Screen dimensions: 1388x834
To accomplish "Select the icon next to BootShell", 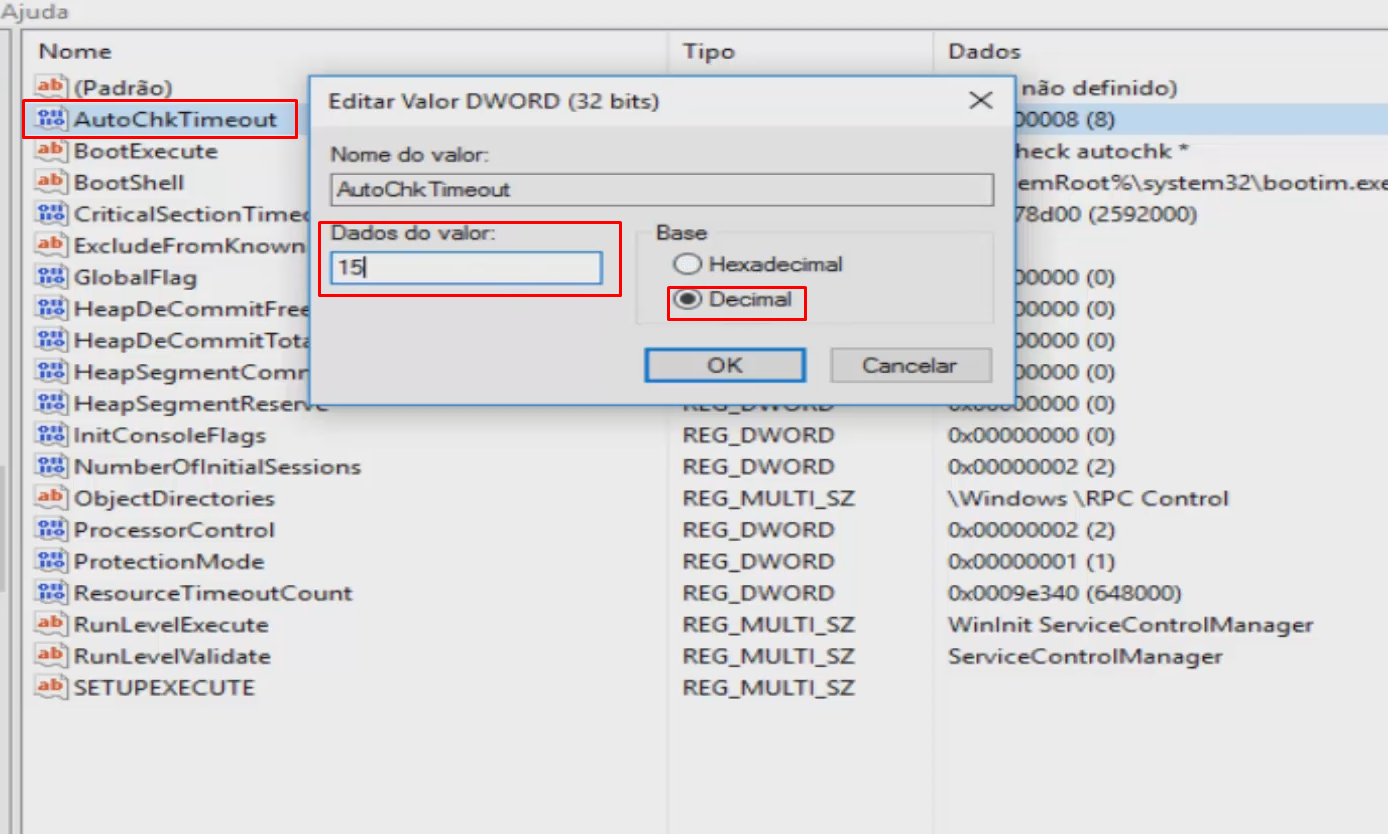I will [50, 182].
